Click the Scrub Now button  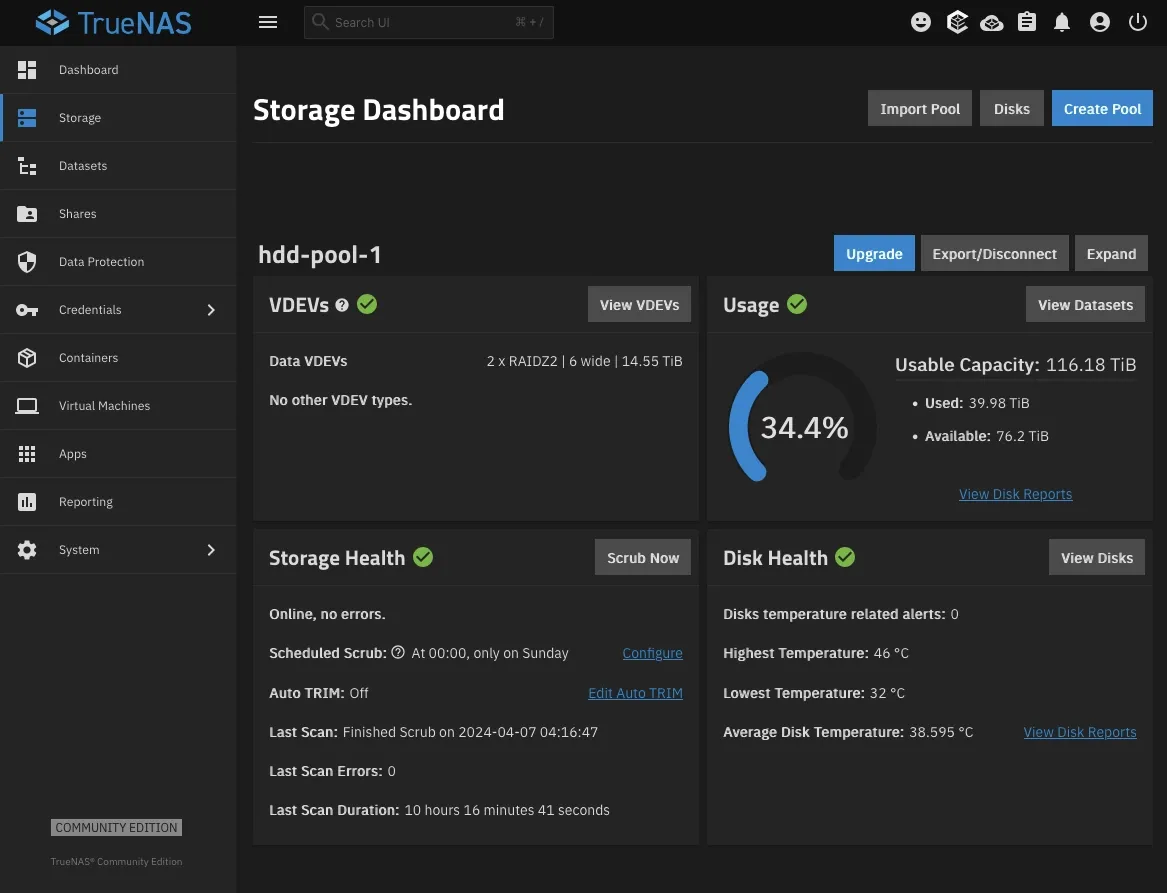[x=642, y=557]
